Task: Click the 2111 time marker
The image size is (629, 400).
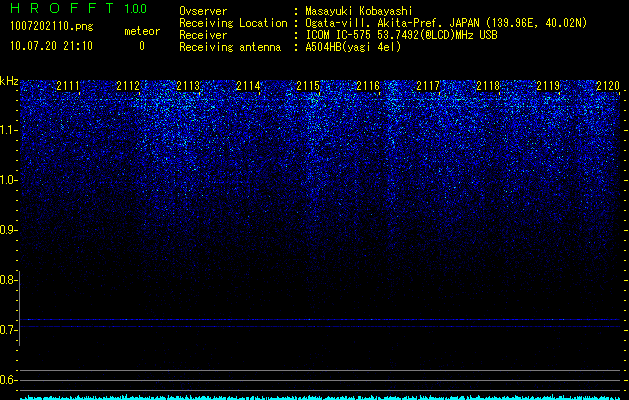Action: (x=68, y=86)
